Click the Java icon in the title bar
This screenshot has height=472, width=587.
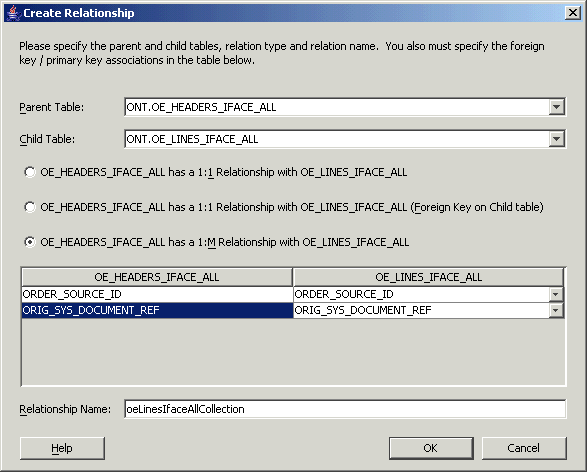point(13,13)
